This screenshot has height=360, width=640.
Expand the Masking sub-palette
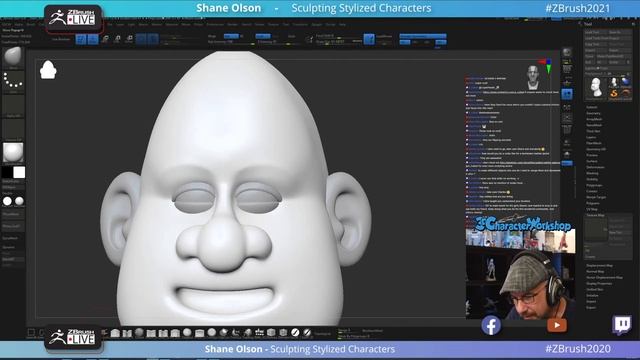coord(592,173)
